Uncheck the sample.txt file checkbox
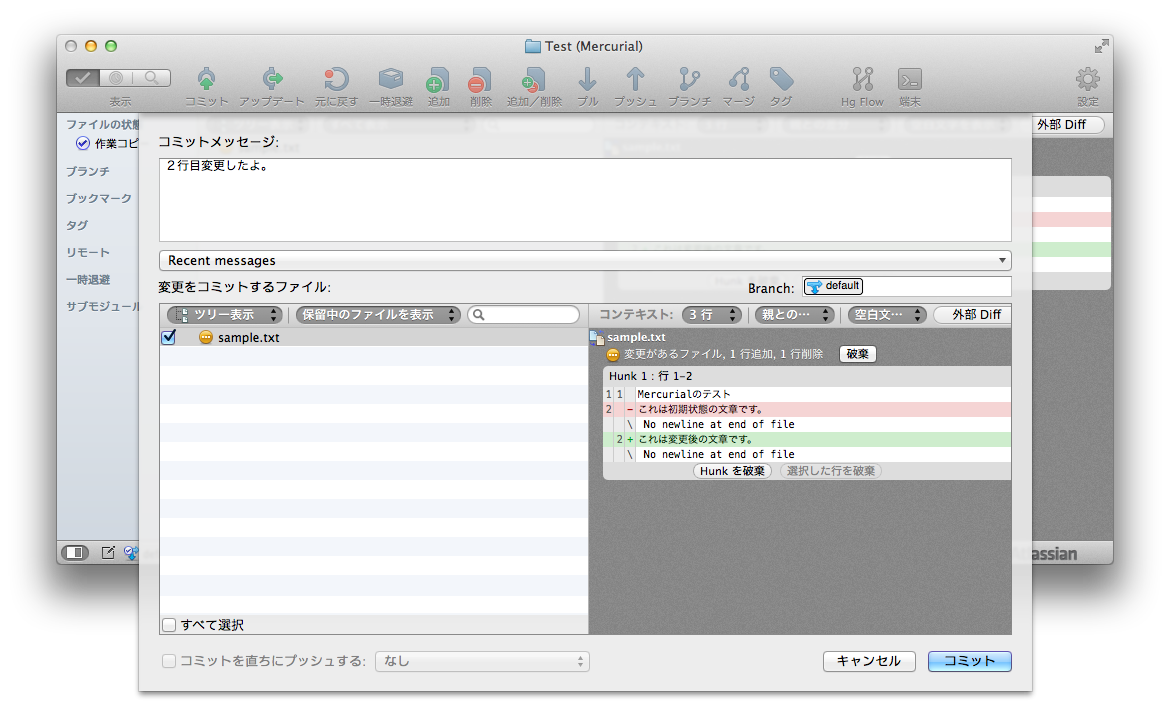The width and height of the screenshot is (1170, 702). point(169,337)
